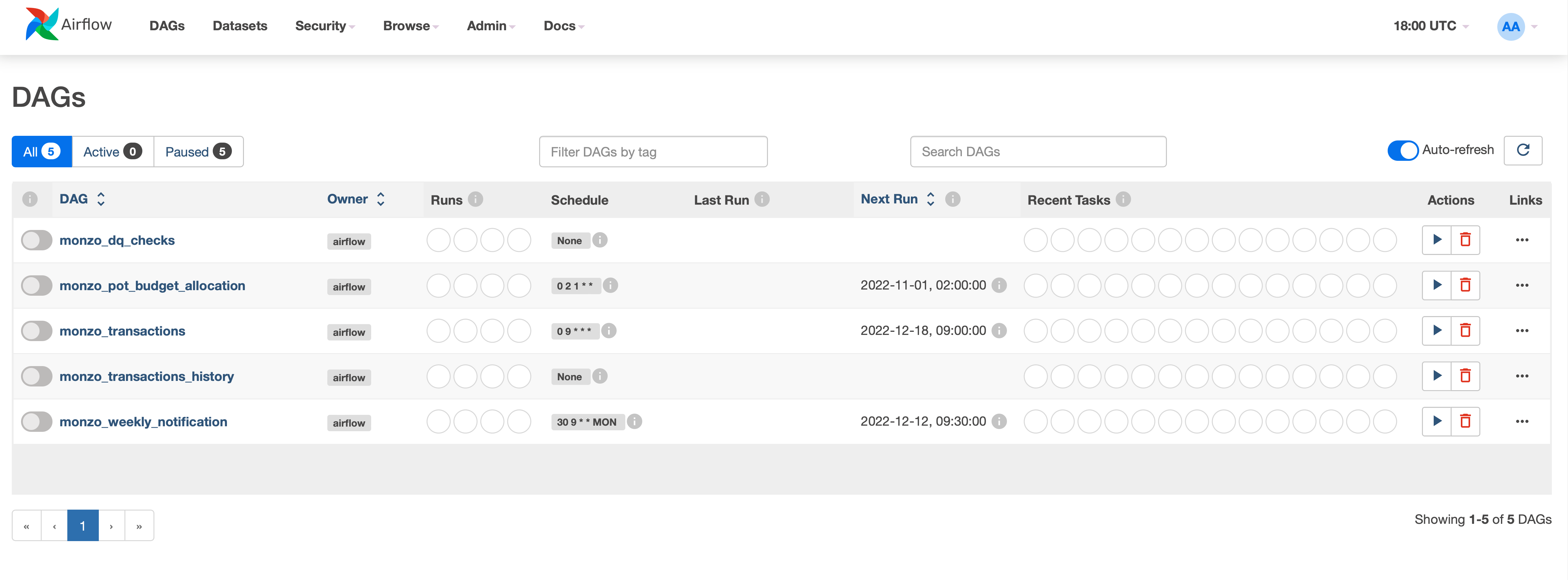This screenshot has width=1568, height=580.
Task: Open links menu for monzo_dq_checks row
Action: (1522, 240)
